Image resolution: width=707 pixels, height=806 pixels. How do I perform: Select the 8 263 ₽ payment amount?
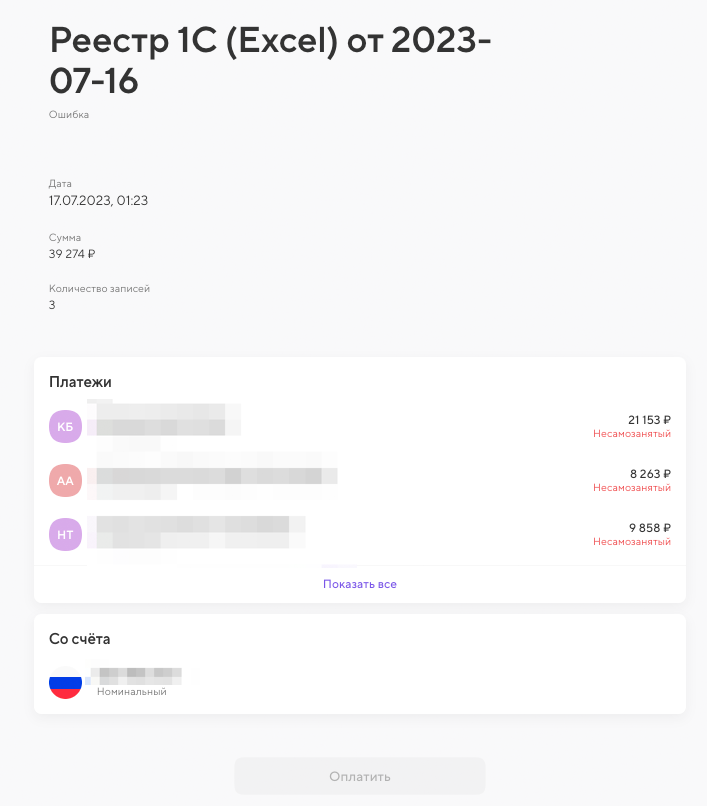coord(650,474)
